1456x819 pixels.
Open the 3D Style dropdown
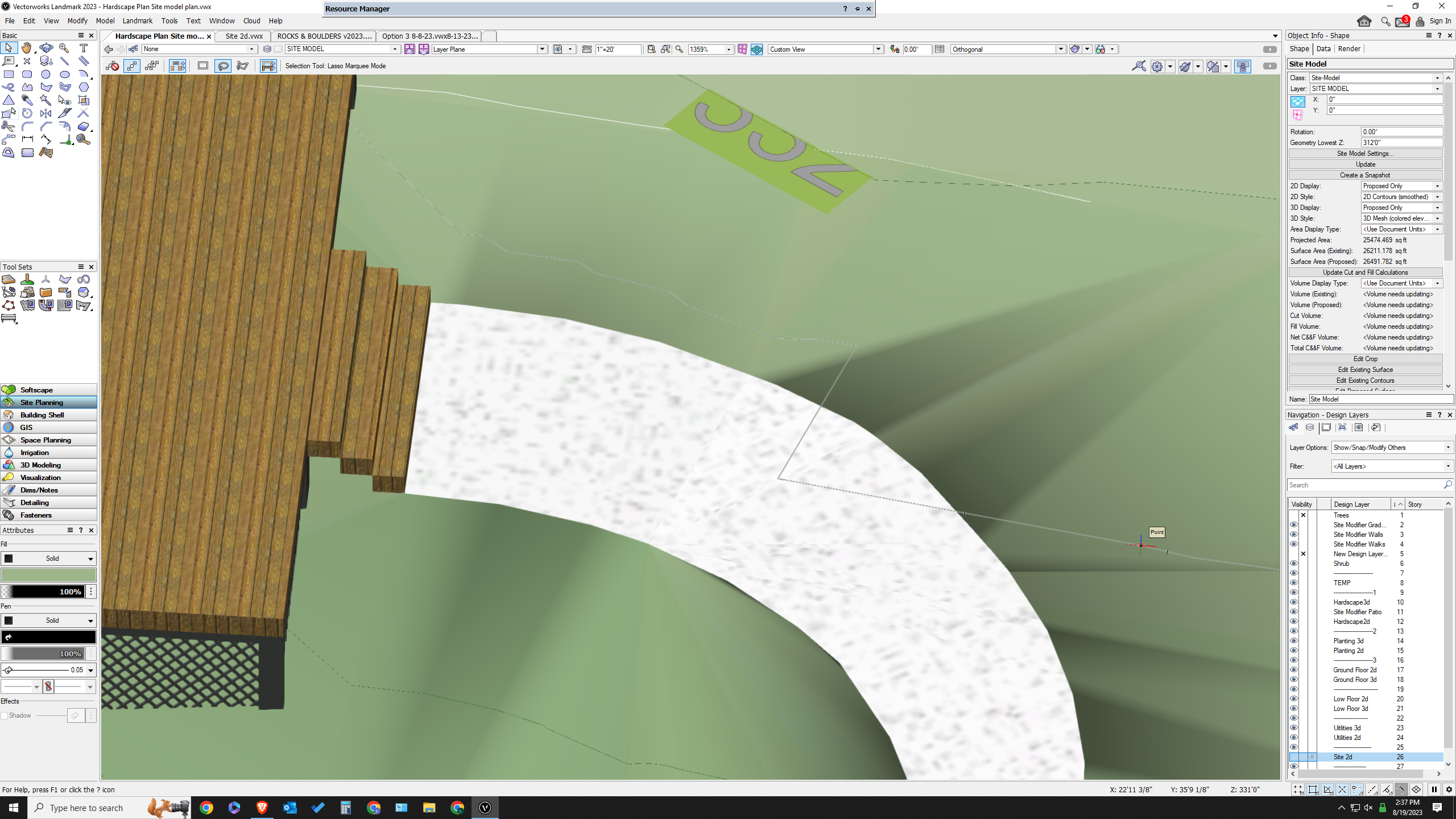click(1401, 218)
